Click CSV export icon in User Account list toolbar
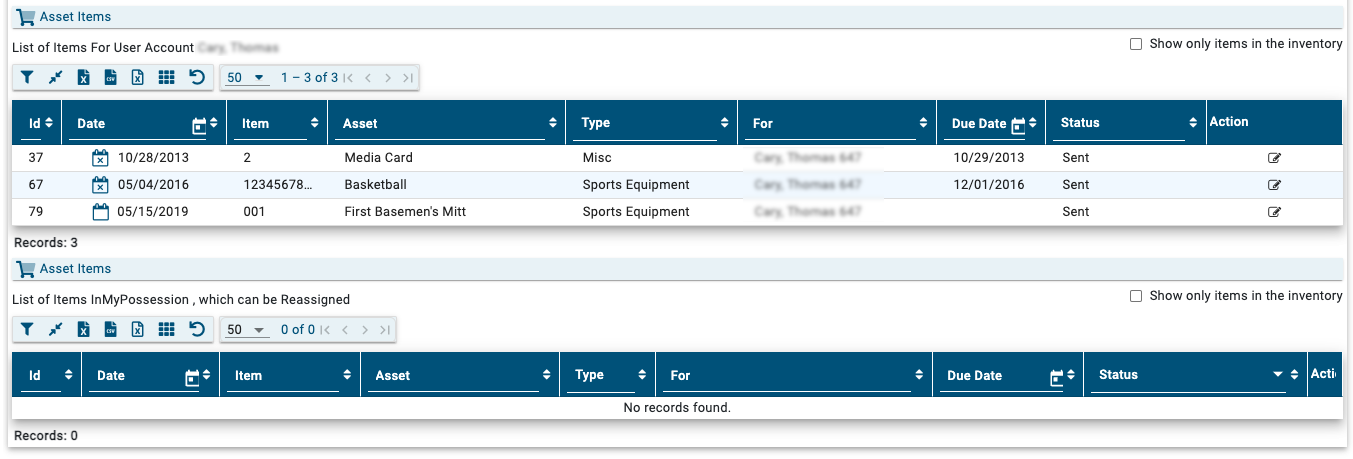This screenshot has height=459, width=1353. click(111, 78)
